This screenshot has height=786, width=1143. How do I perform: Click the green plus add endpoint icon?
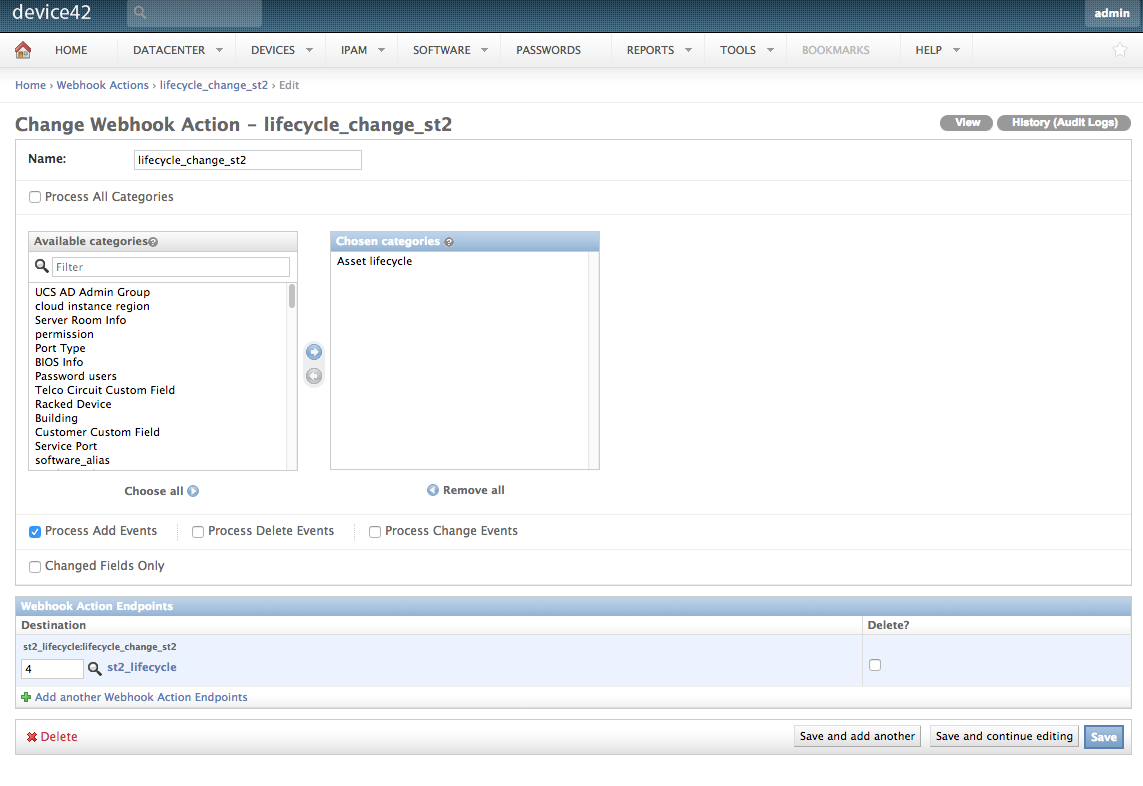tap(26, 697)
